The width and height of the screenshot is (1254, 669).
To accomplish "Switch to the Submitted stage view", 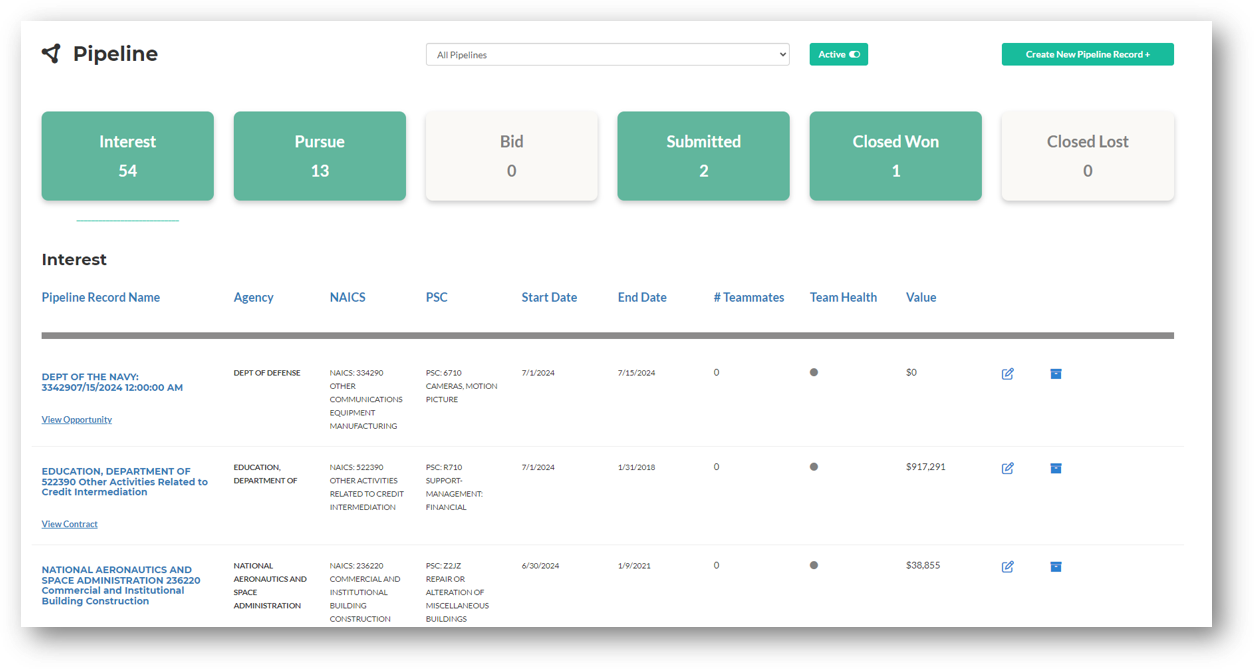I will point(703,156).
